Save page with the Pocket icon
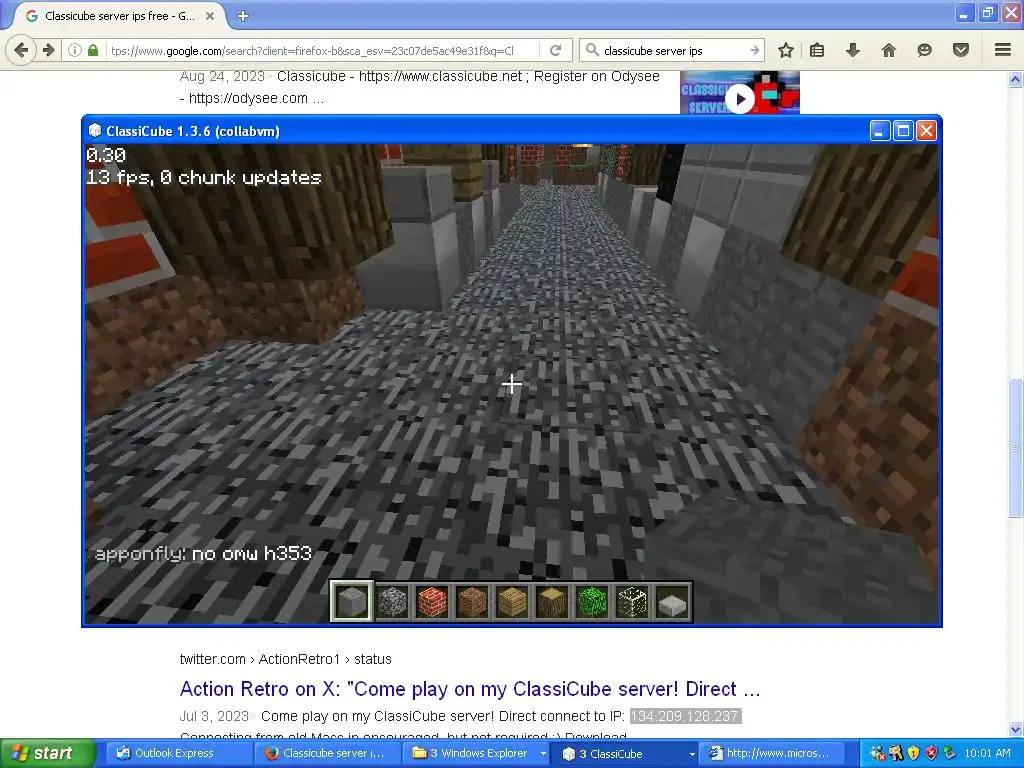 [960, 50]
